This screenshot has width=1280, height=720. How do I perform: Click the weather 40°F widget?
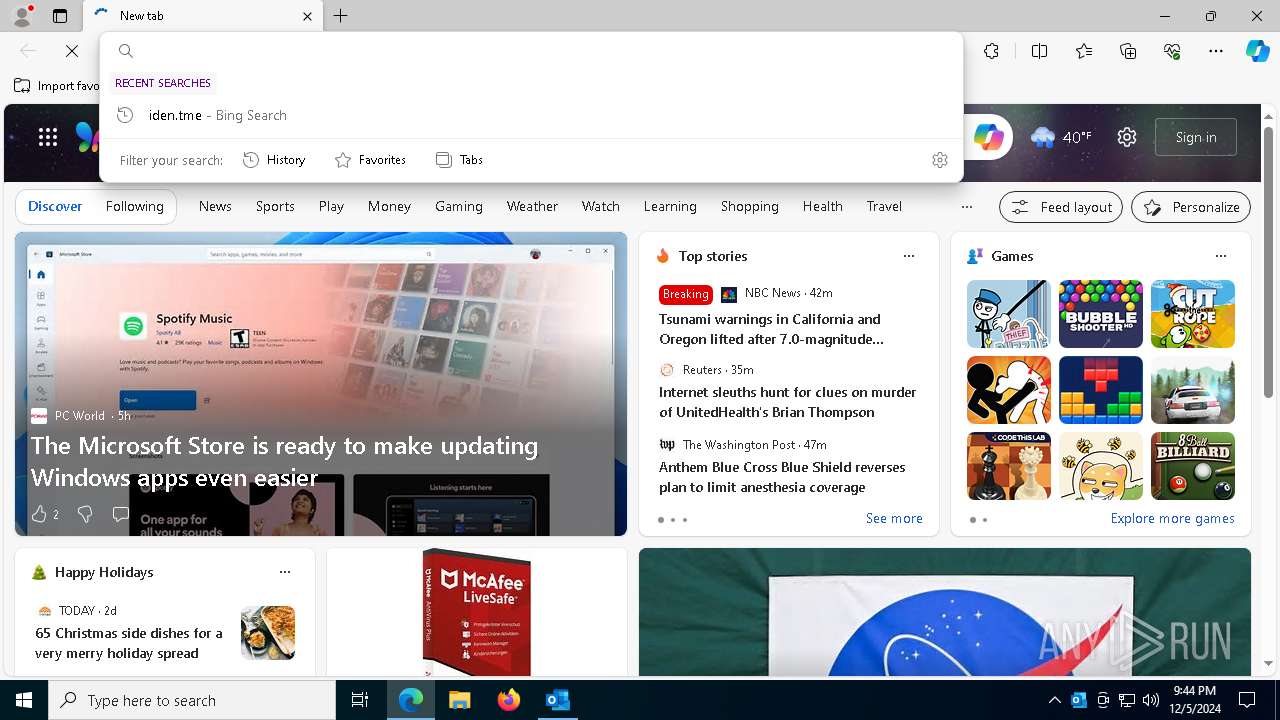pyautogui.click(x=1062, y=138)
